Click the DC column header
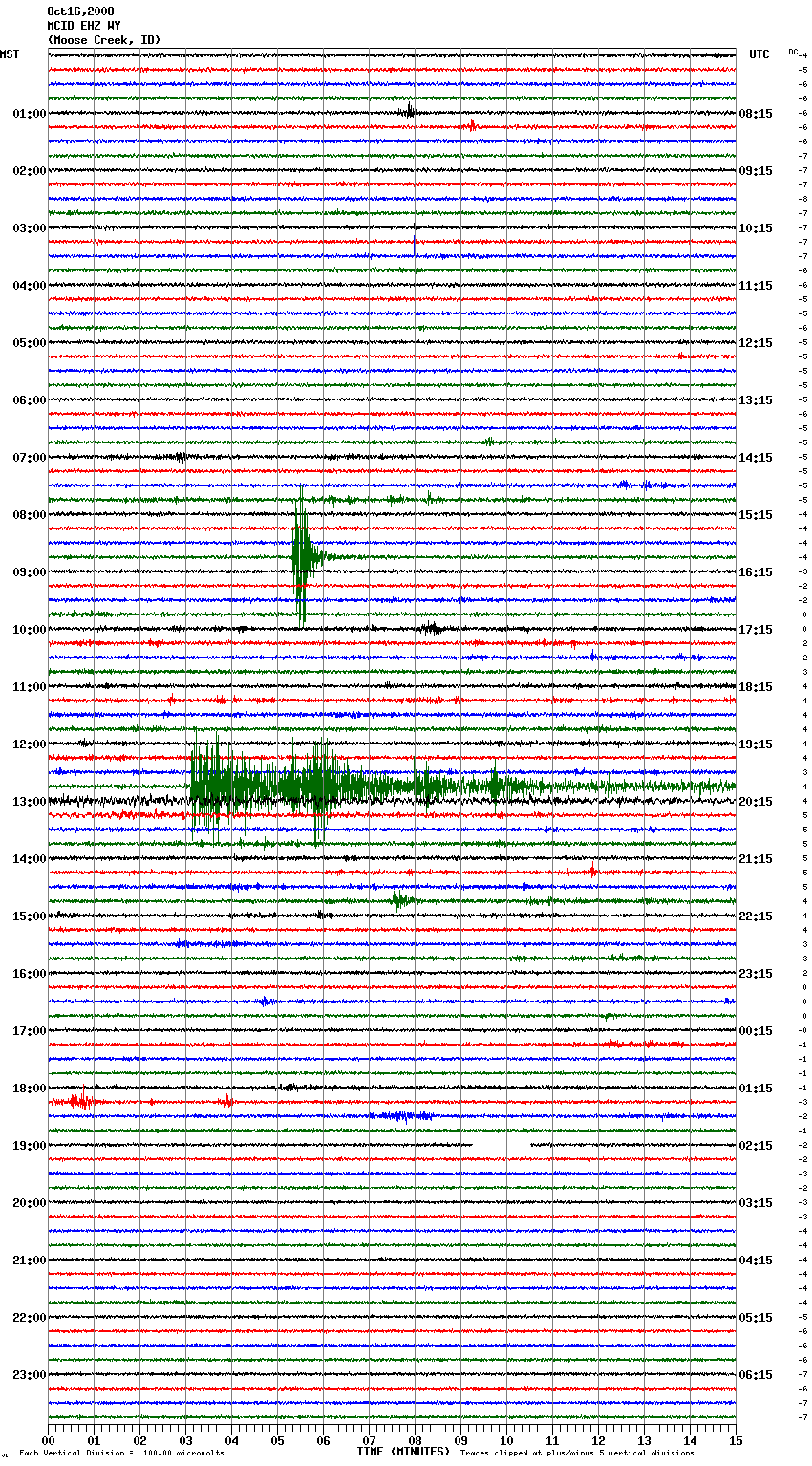The image size is (812, 1466). coord(793,52)
